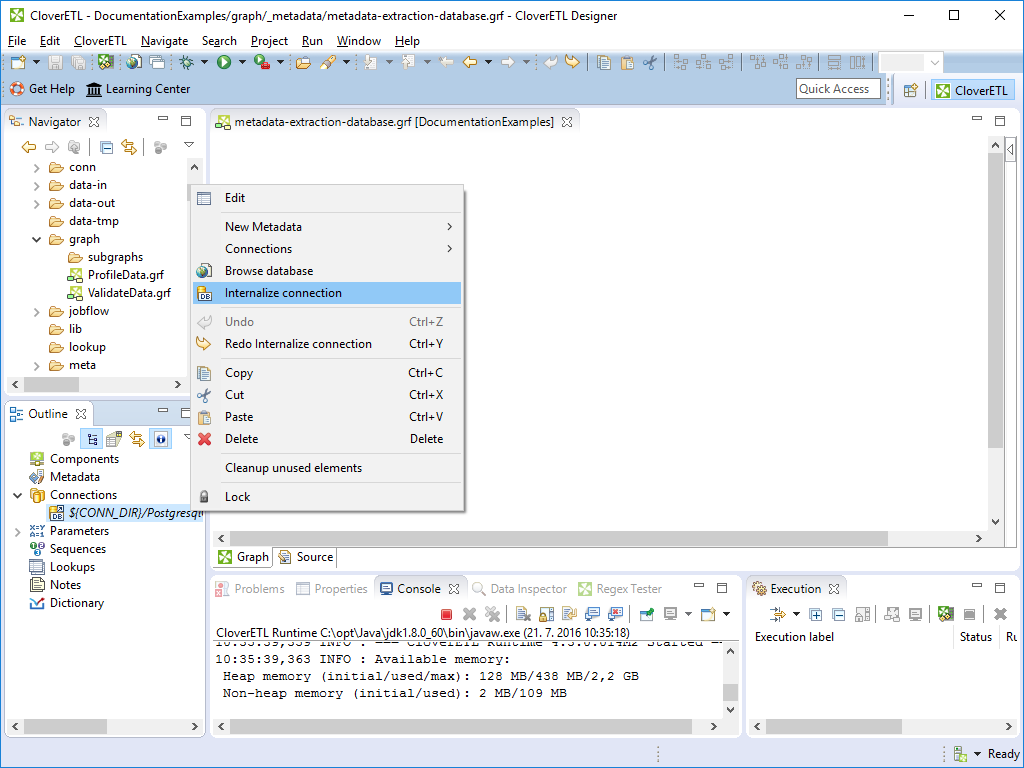The width and height of the screenshot is (1024, 768).
Task: Open the CloverETL perspective
Action: coord(972,90)
